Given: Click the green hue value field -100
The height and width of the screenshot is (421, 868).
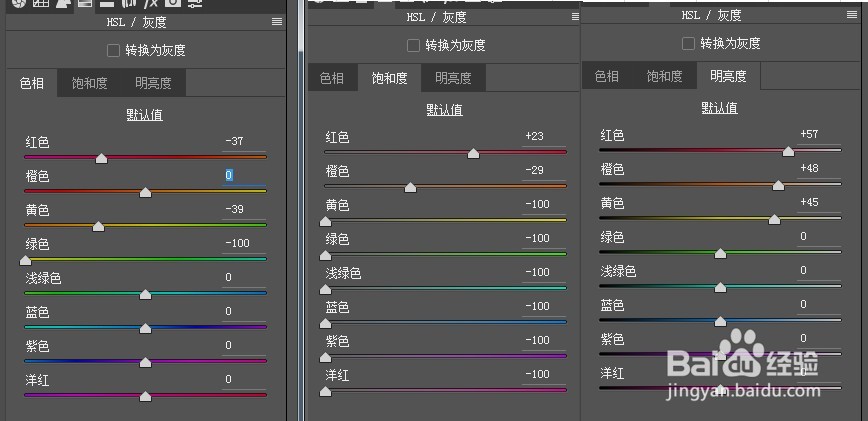Looking at the screenshot, I should coord(244,243).
